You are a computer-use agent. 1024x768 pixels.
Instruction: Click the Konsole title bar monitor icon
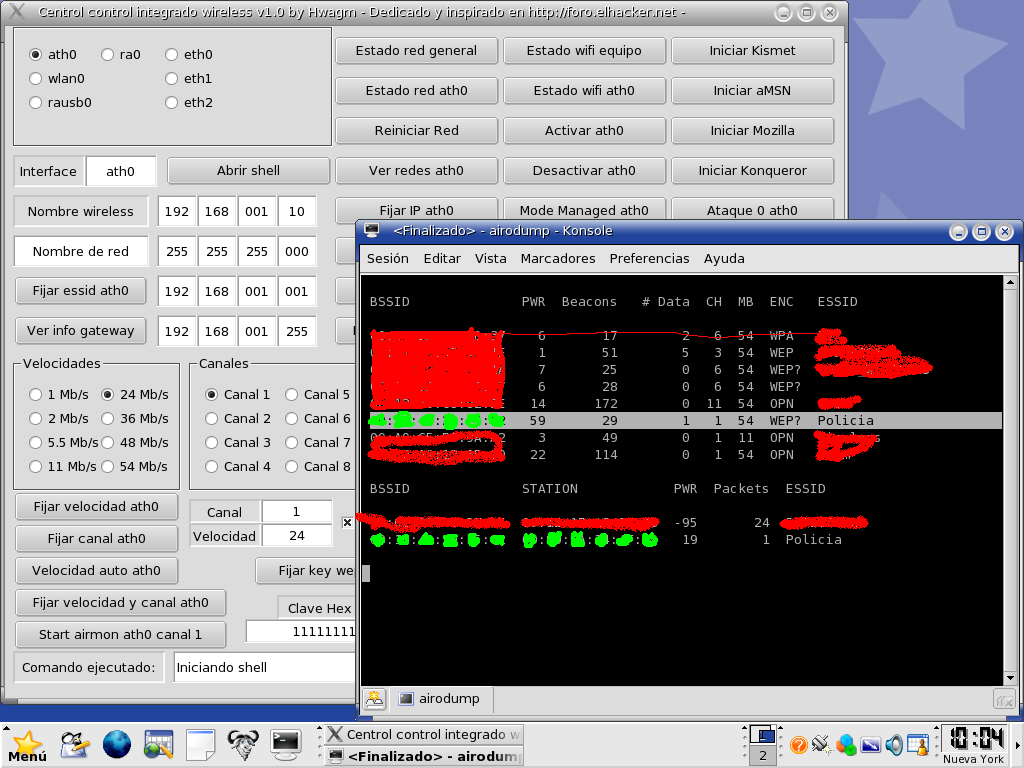tap(372, 231)
